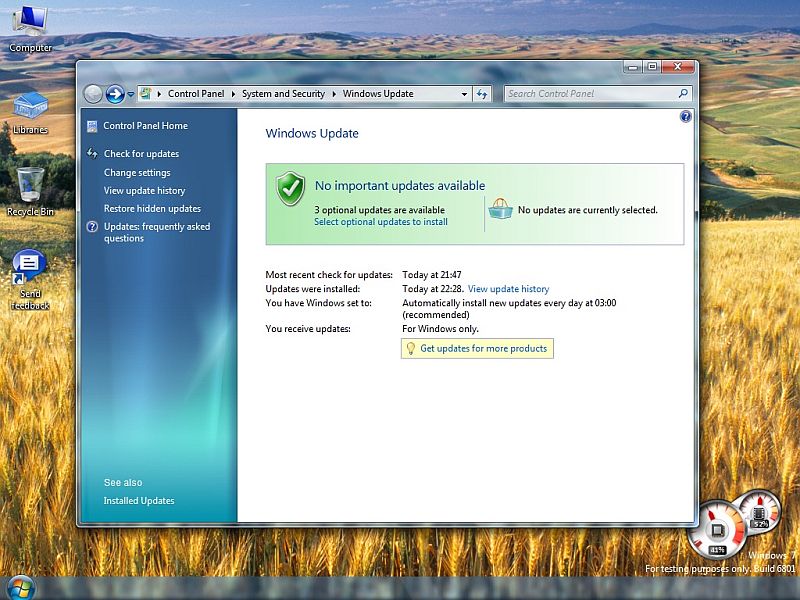Viewport: 800px width, 600px height.
Task: Click No important updates available heading
Action: [399, 186]
